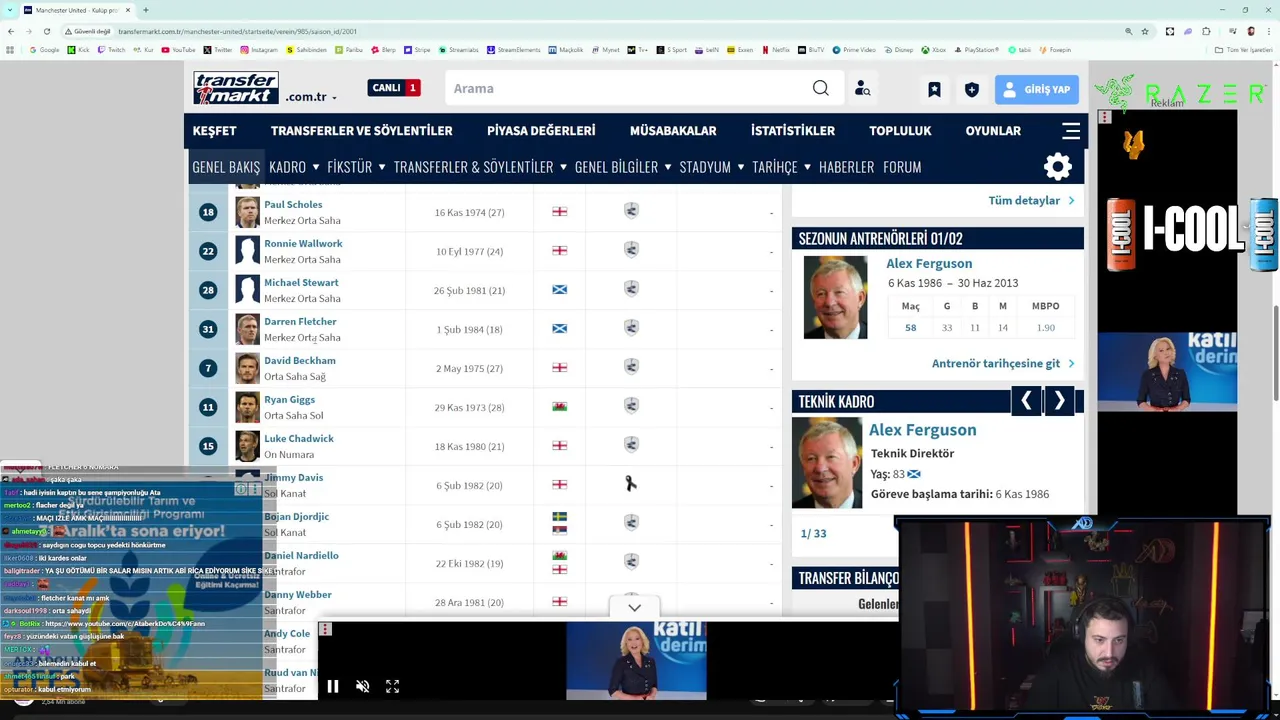Open Ronnie Wallwork player profile

pos(303,243)
